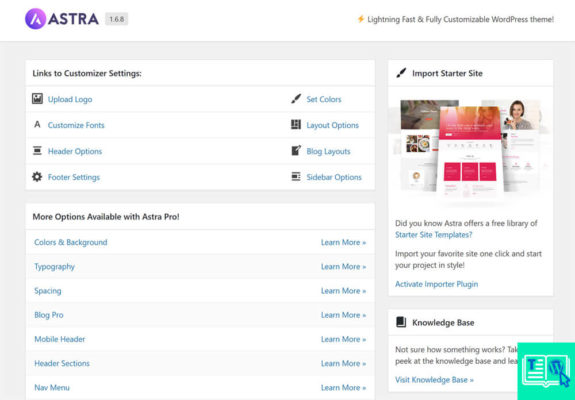Click the Customize Fonts letter A icon
Viewport: 575px width, 400px height.
tap(37, 125)
